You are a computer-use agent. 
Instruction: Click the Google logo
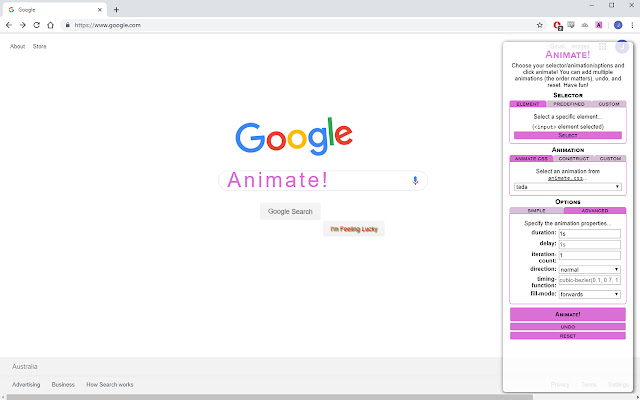pyautogui.click(x=294, y=136)
